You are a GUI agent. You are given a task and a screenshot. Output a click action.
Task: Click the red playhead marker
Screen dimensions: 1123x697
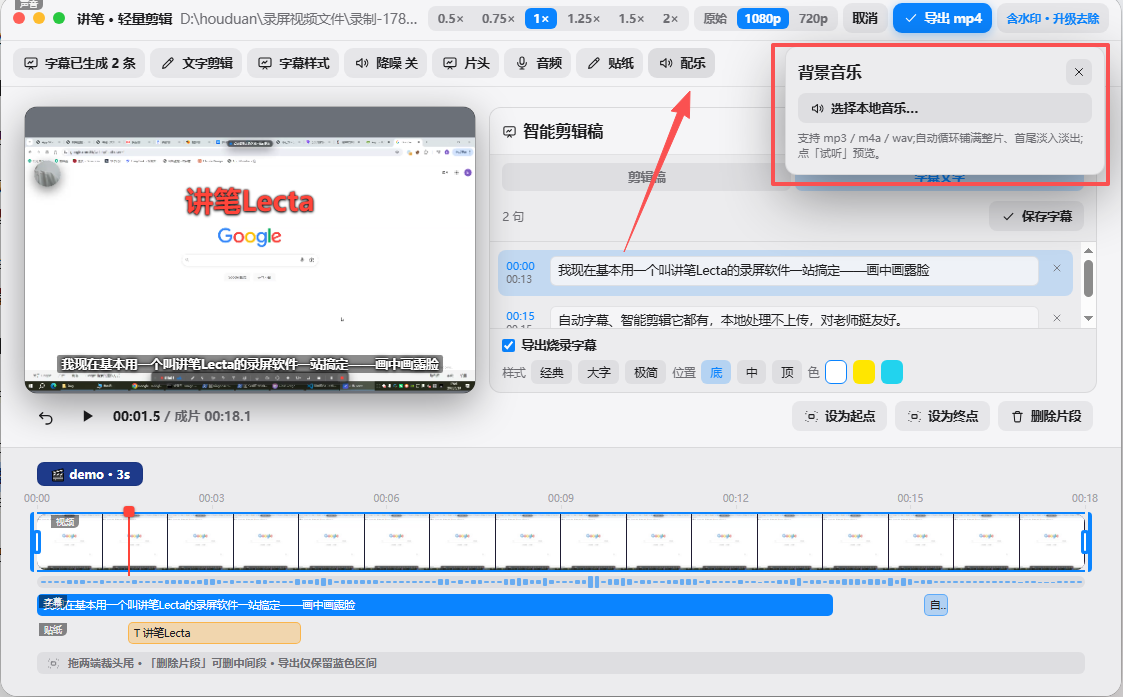tap(129, 511)
